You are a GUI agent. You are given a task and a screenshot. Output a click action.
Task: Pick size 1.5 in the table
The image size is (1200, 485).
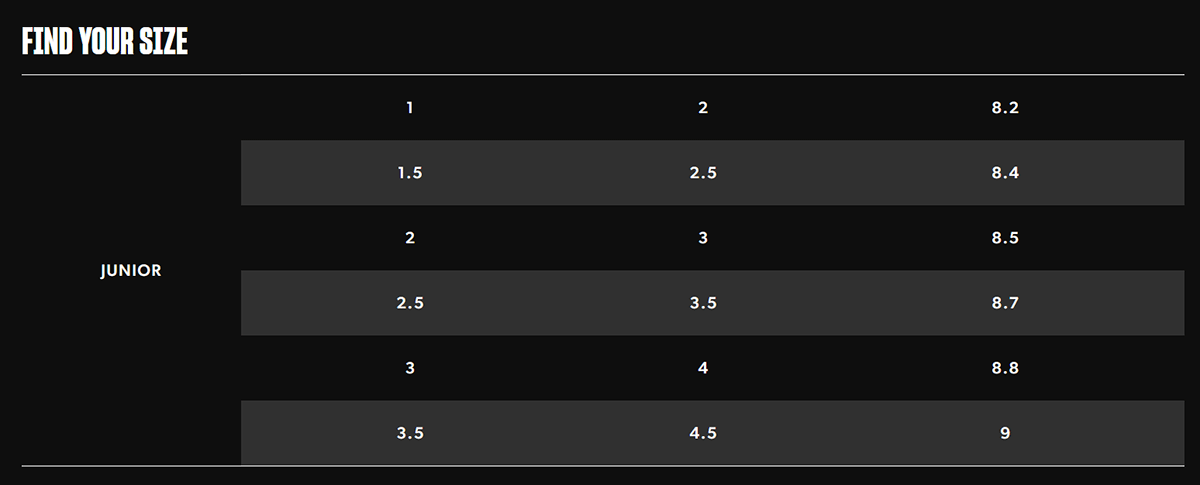point(410,173)
